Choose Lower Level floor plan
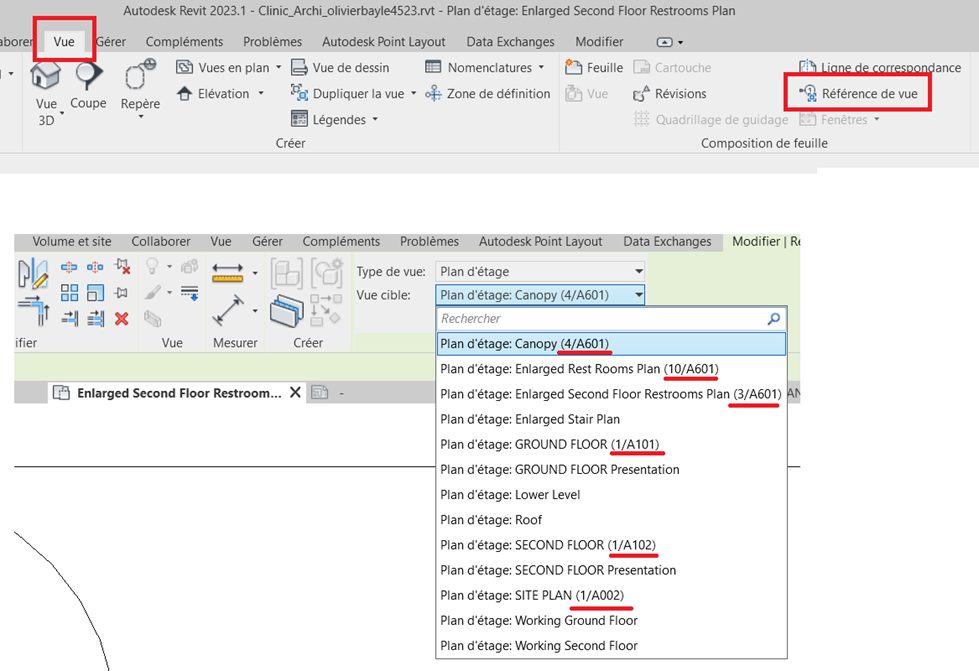 [611, 495]
